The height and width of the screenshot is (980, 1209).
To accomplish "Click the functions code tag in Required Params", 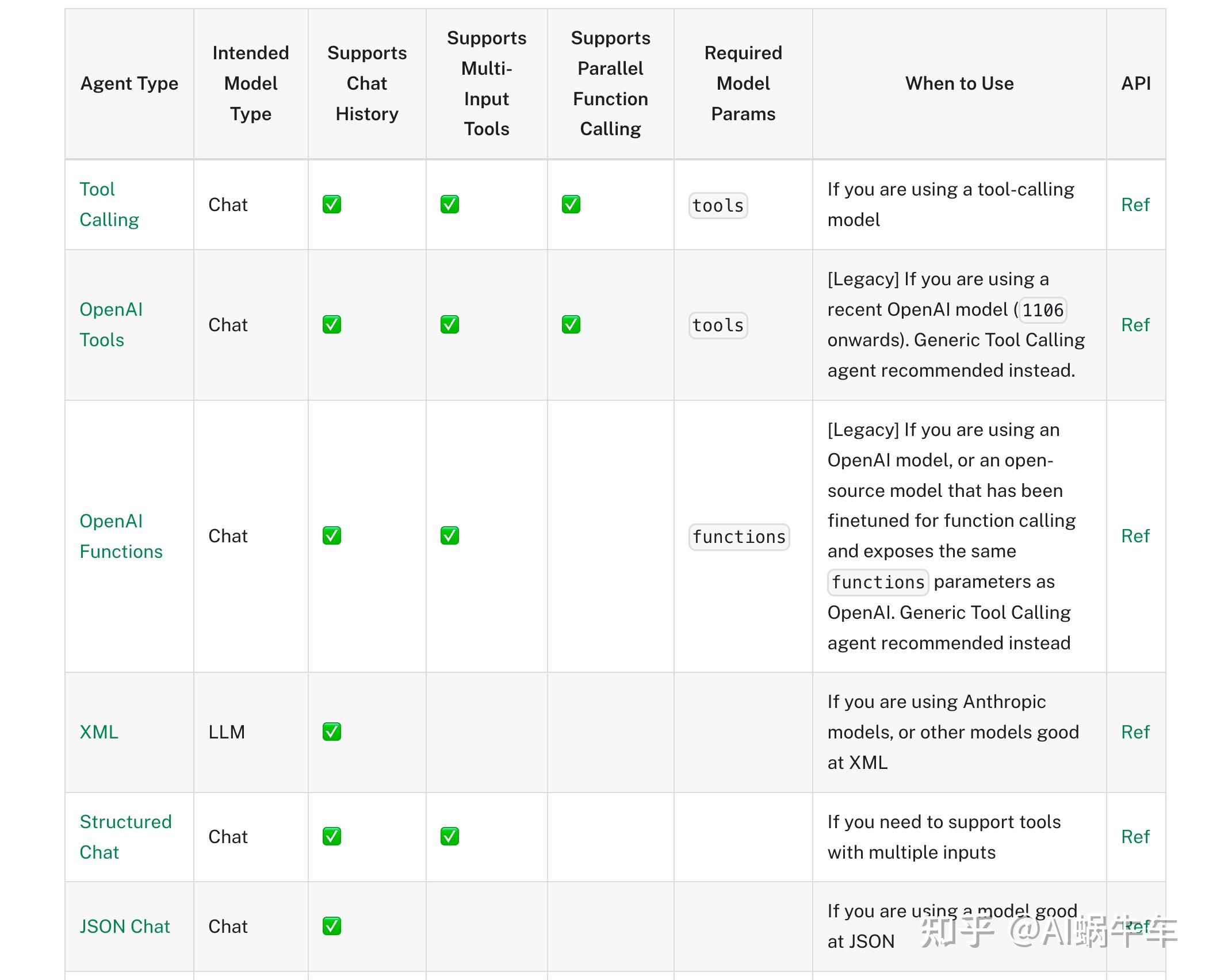I will point(739,537).
